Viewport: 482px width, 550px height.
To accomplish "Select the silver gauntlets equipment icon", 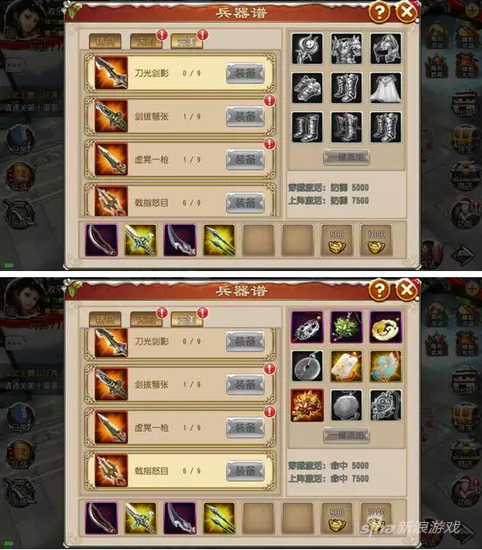I will click(x=307, y=88).
